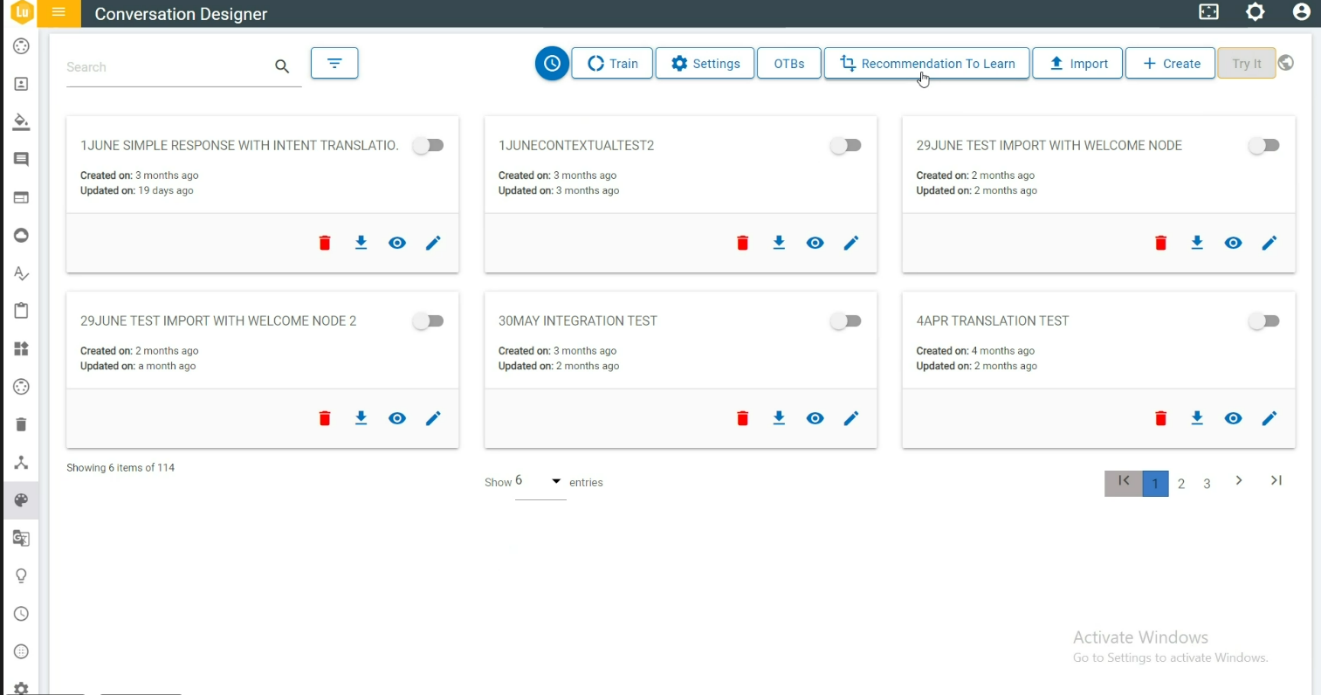Open the header settings gear icon

[1255, 12]
